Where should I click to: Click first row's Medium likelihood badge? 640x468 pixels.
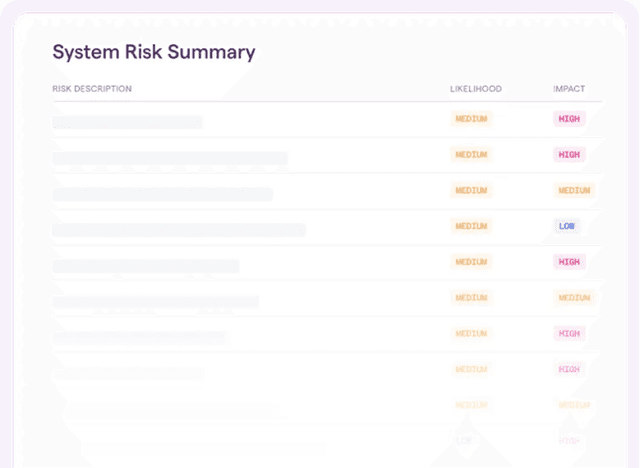pos(471,119)
